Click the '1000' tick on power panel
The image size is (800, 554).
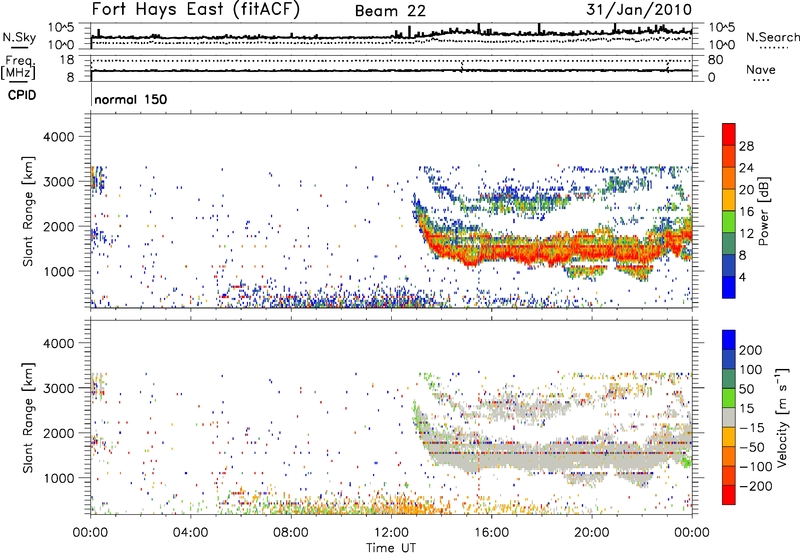click(x=58, y=271)
